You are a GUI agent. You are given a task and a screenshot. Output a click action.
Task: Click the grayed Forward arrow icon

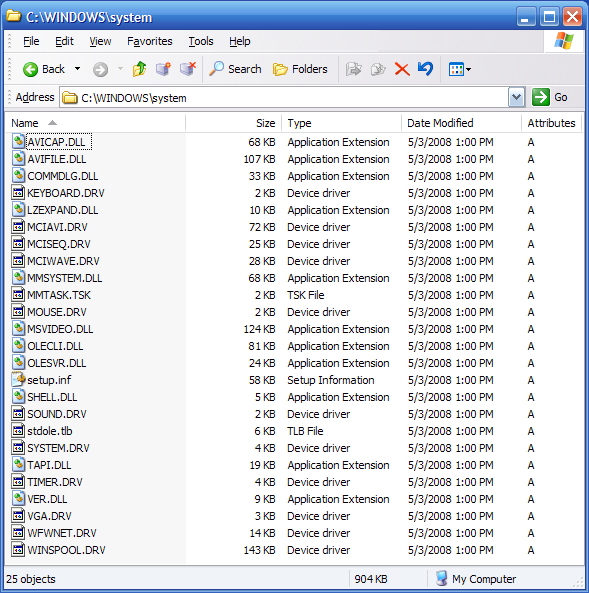coord(100,70)
